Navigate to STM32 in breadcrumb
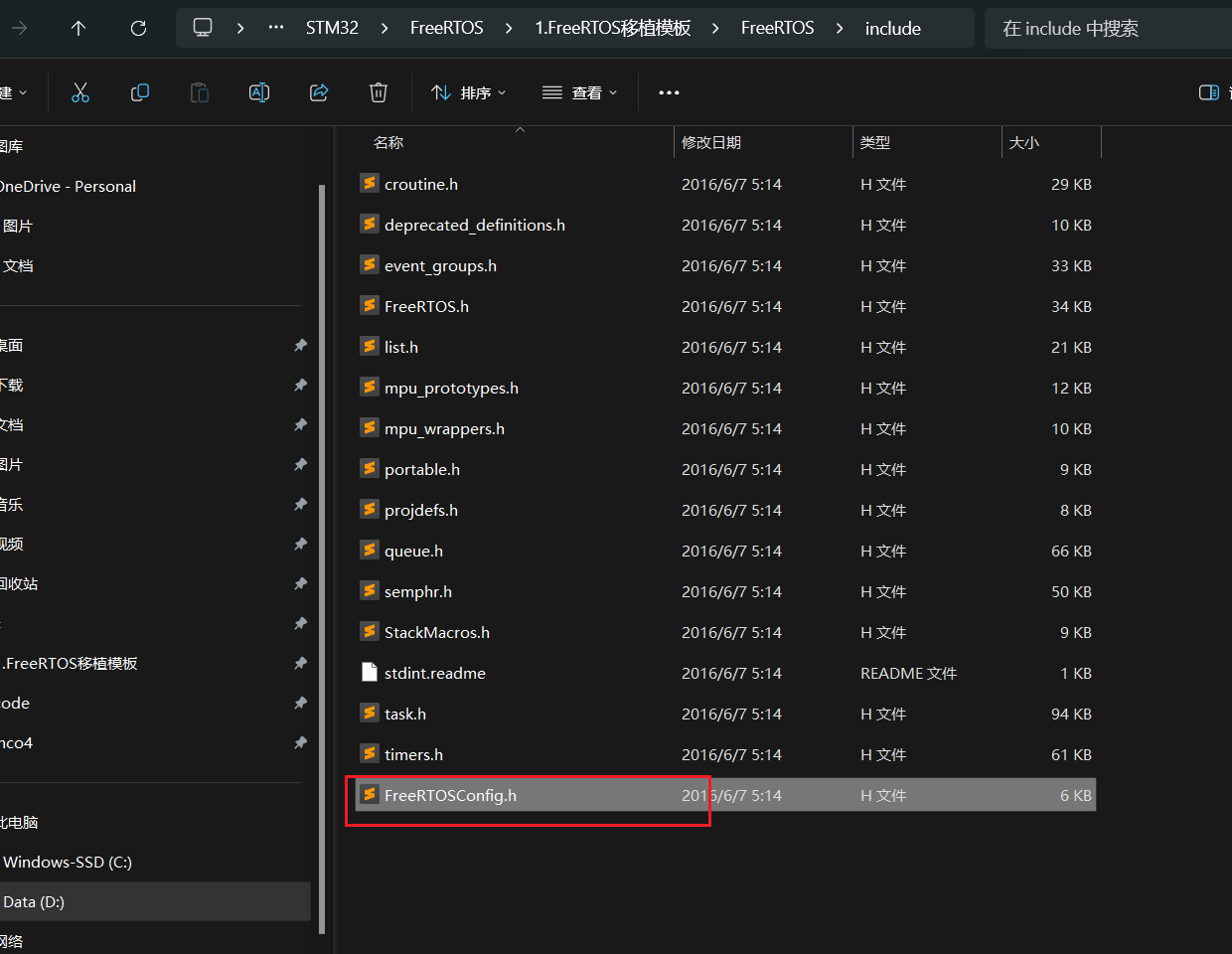 [332, 28]
